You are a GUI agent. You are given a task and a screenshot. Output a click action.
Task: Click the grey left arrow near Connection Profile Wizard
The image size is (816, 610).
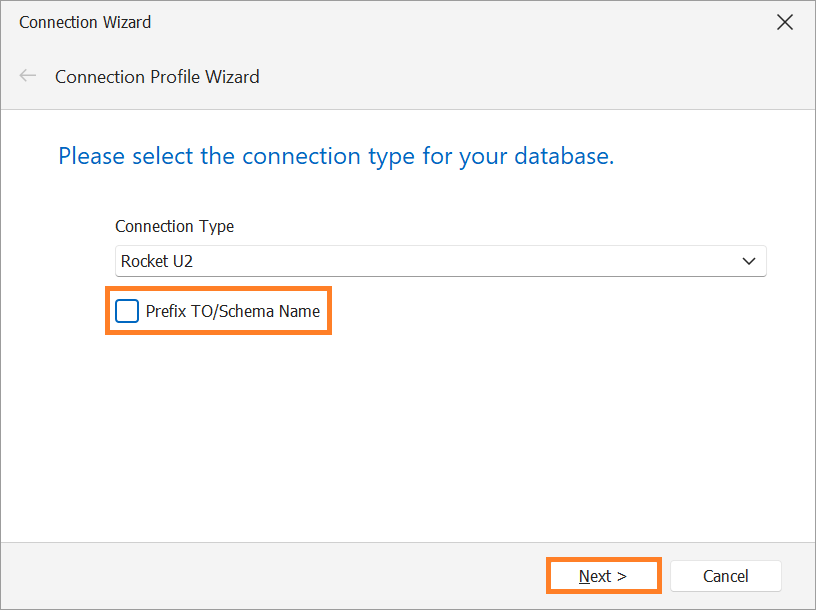click(x=27, y=76)
